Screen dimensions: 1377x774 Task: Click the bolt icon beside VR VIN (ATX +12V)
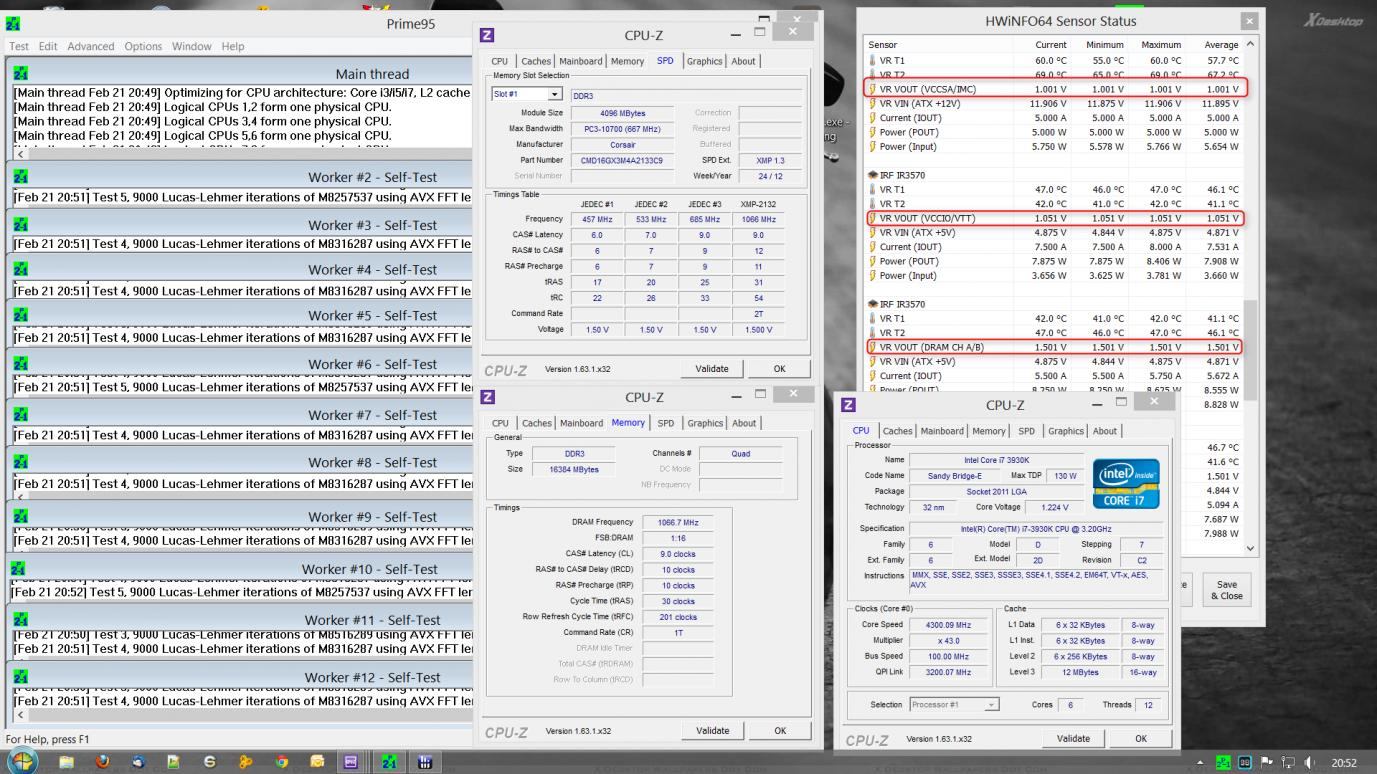pyautogui.click(x=872, y=103)
